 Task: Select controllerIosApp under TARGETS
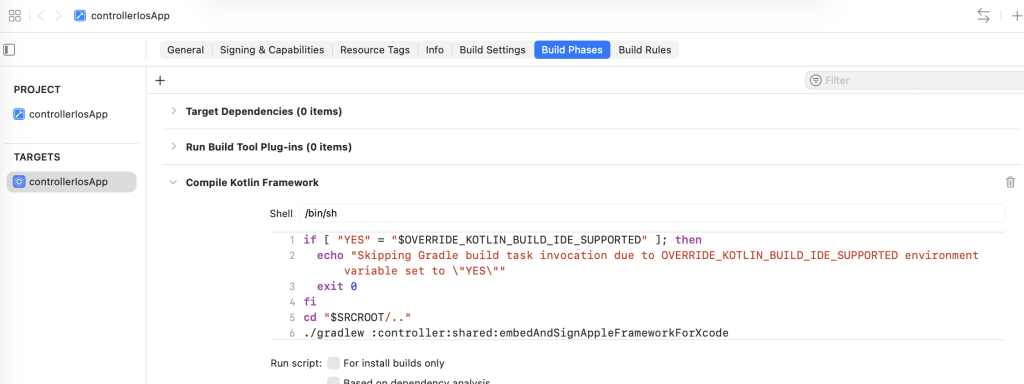pos(71,182)
